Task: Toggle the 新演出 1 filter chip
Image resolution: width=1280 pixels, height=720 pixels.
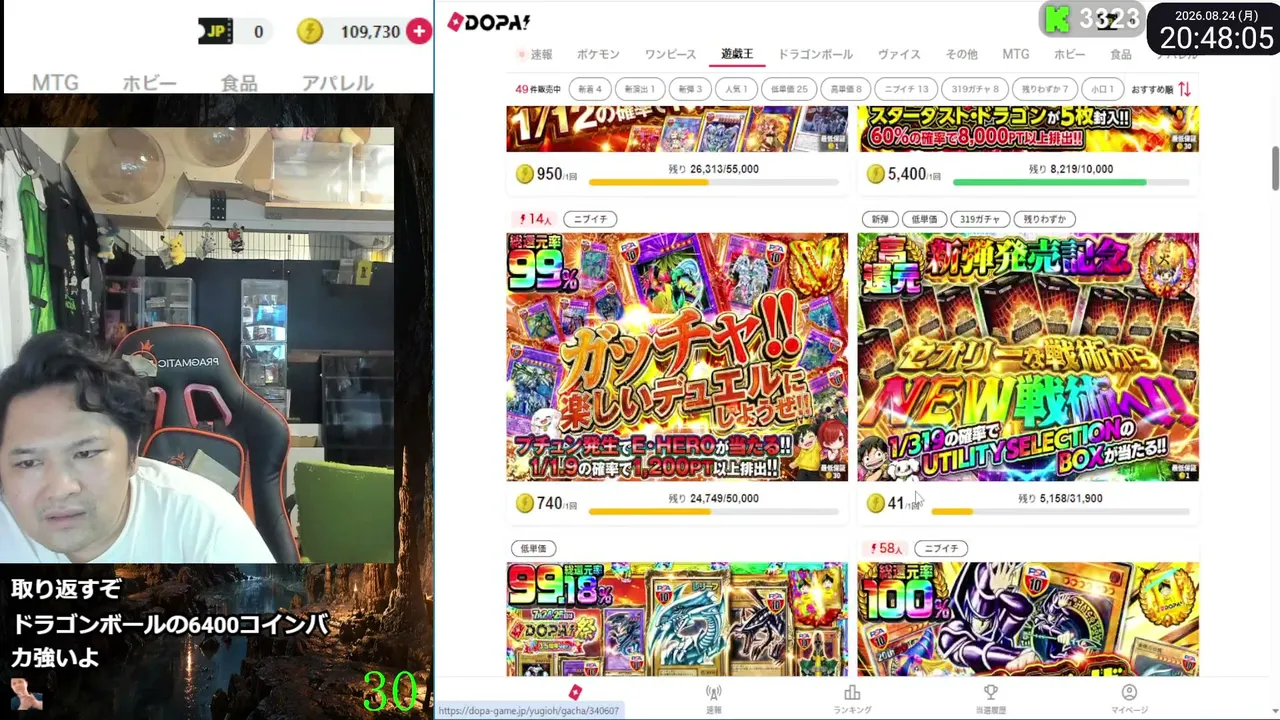Action: pyautogui.click(x=639, y=89)
